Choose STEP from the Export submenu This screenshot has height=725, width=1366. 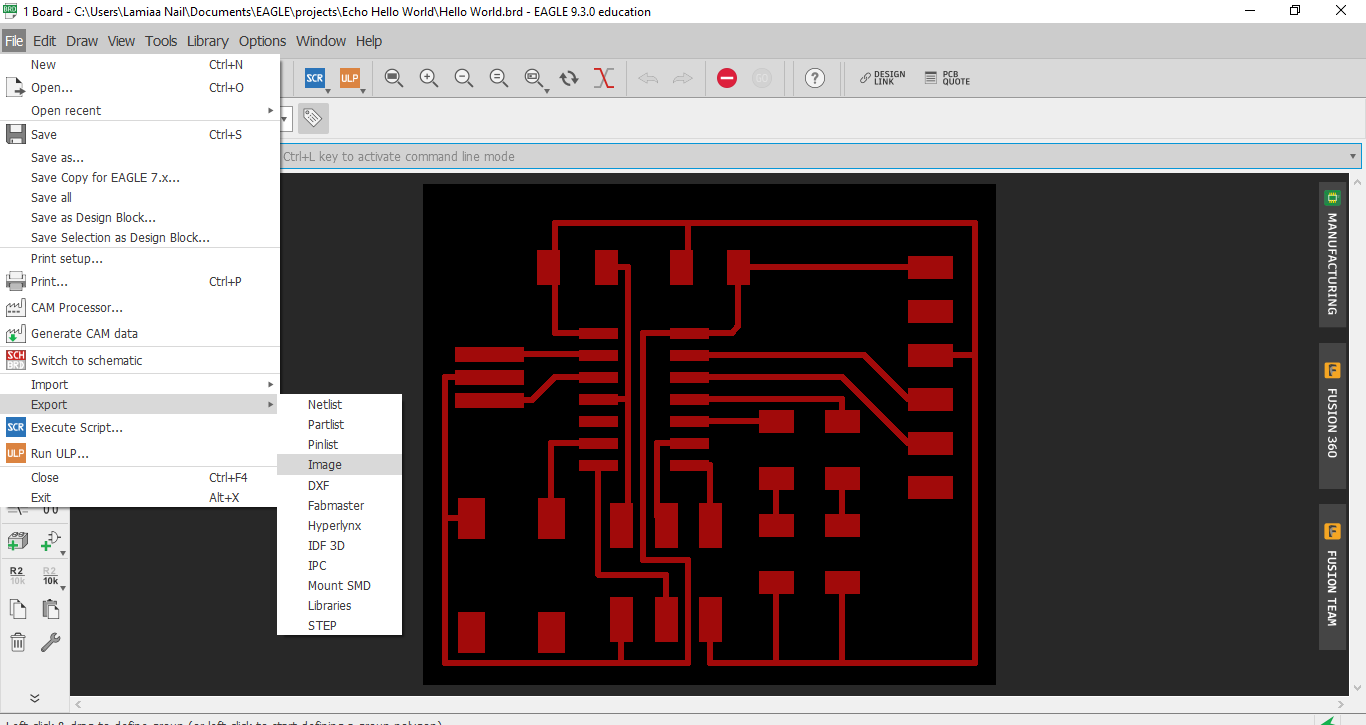tap(339, 625)
